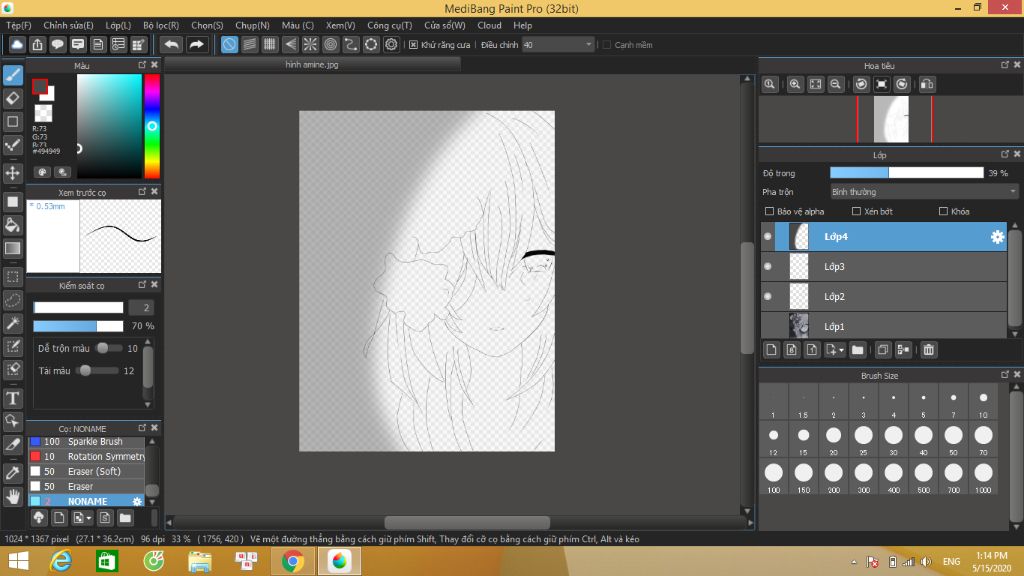
Task: Enable the Xén bớt checkbox
Action: (856, 212)
